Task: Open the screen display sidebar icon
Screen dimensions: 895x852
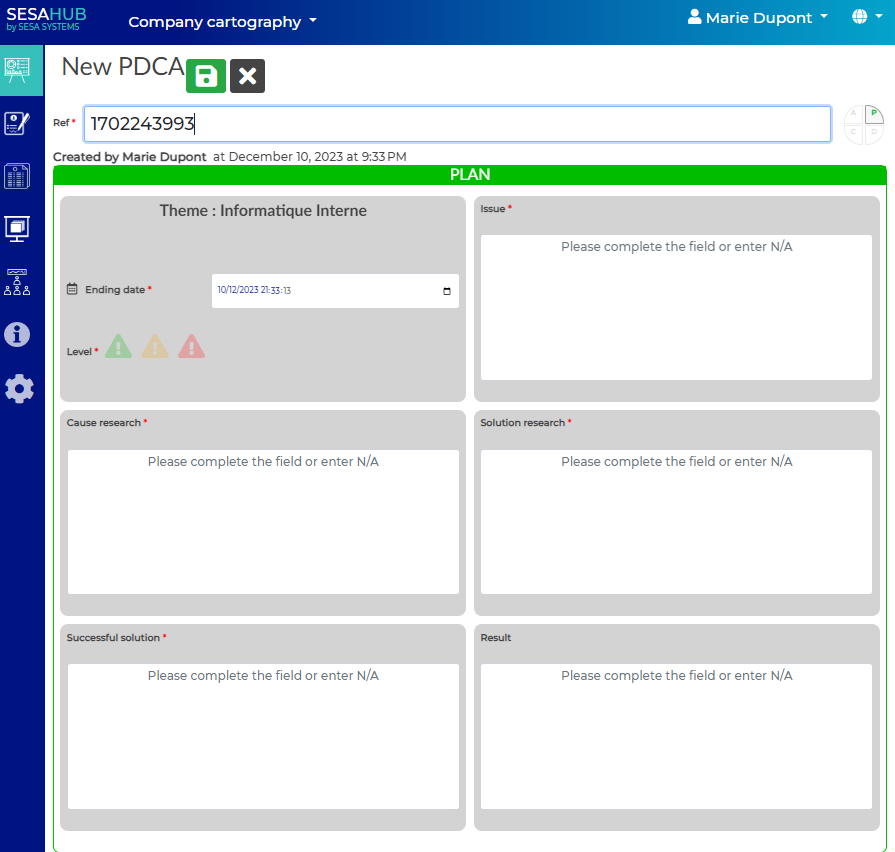Action: pos(18,229)
